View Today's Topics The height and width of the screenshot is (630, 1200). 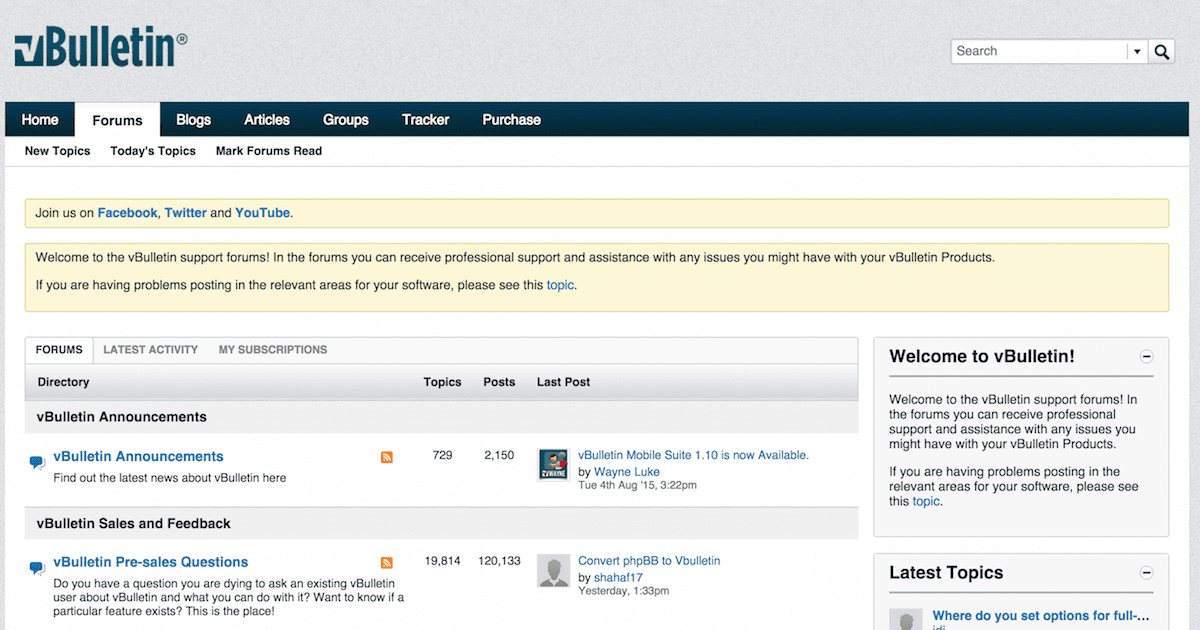[153, 151]
